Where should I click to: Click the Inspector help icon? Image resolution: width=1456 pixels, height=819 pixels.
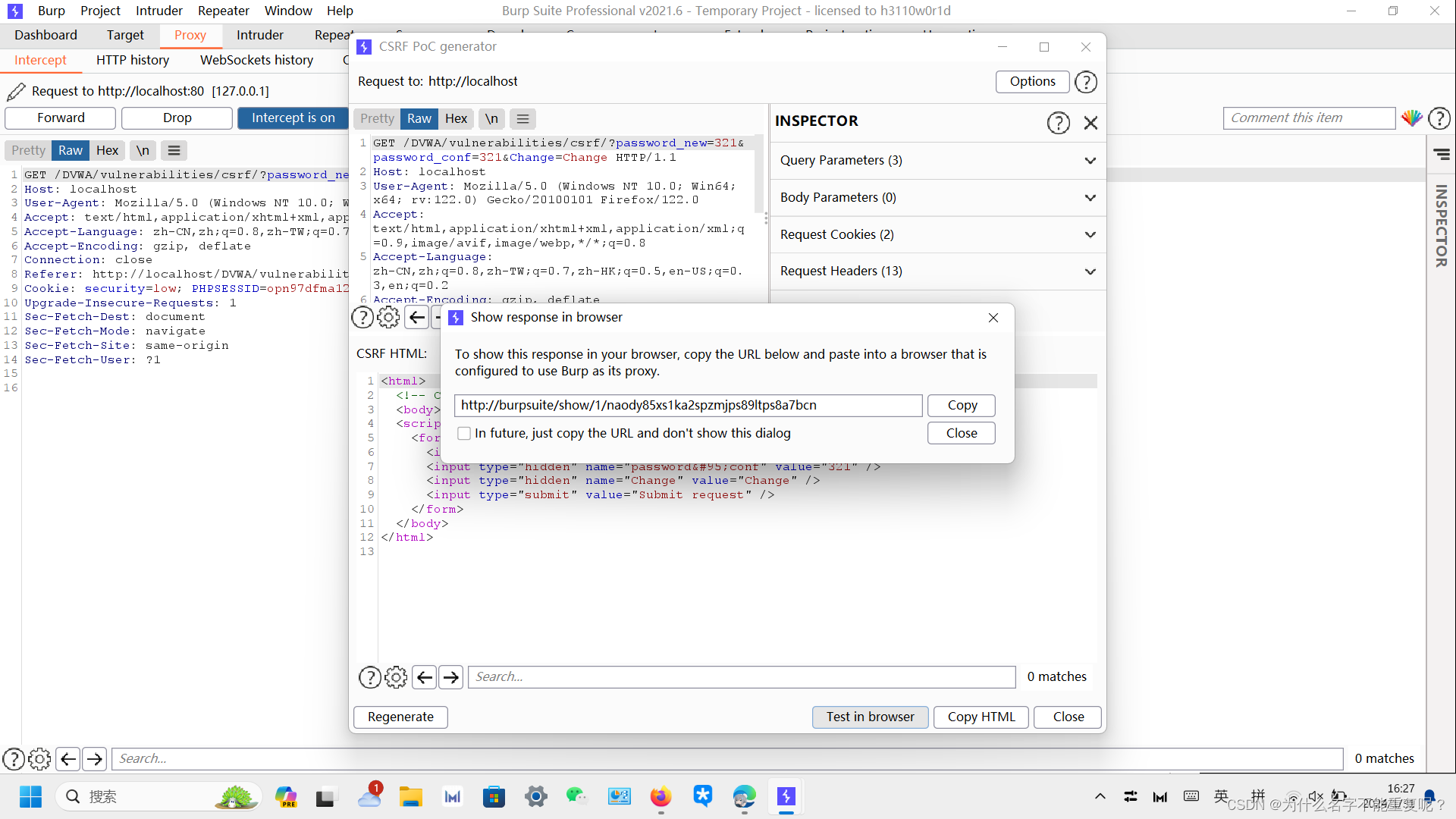[1058, 122]
